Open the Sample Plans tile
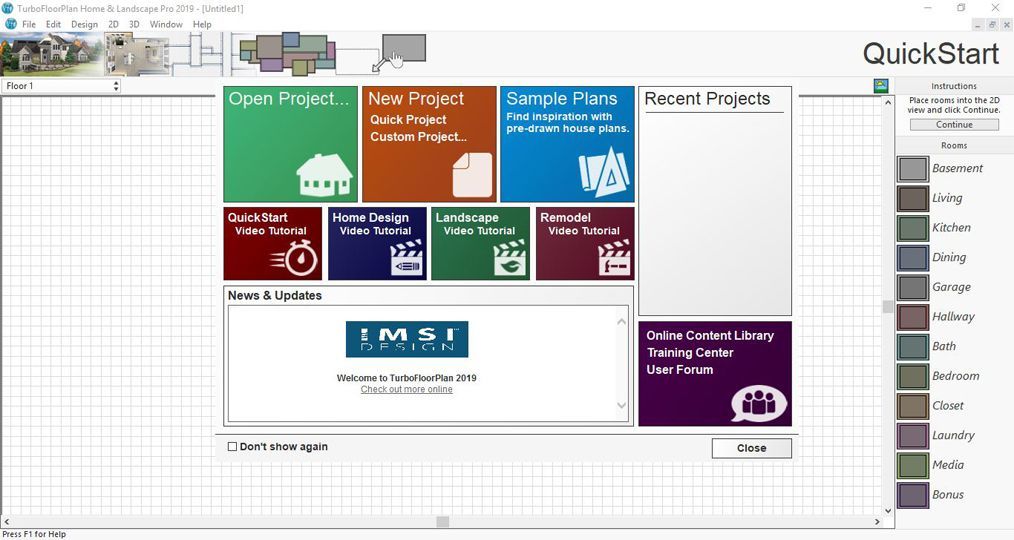The height and width of the screenshot is (540, 1014). pyautogui.click(x=567, y=144)
